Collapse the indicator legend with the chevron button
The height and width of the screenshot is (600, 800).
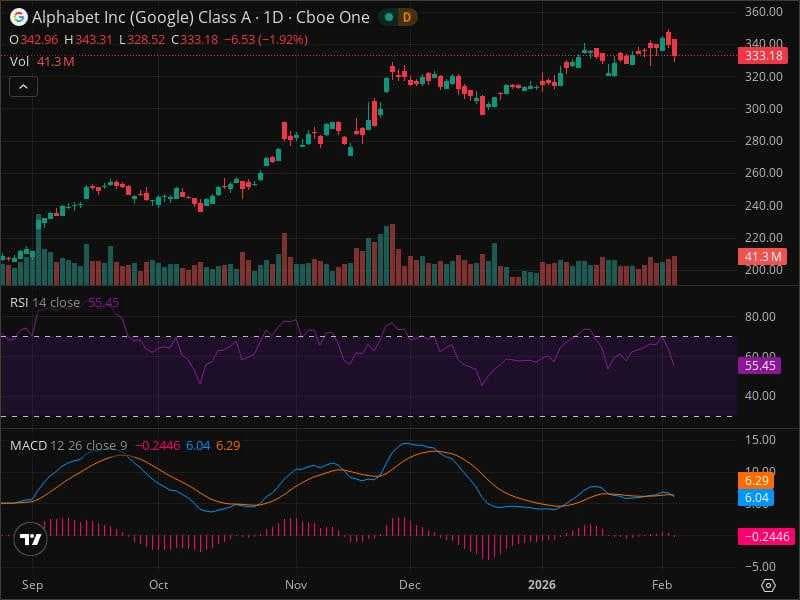pos(23,87)
